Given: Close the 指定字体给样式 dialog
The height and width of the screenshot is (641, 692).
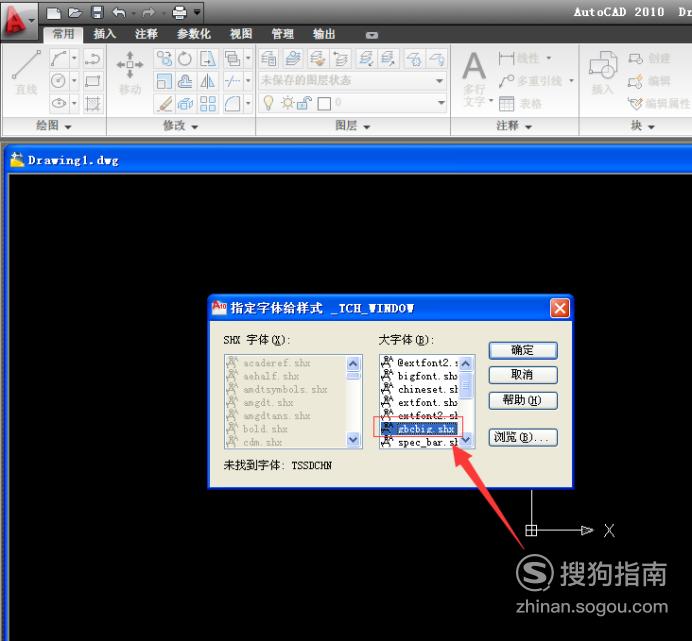Looking at the screenshot, I should coord(560,308).
